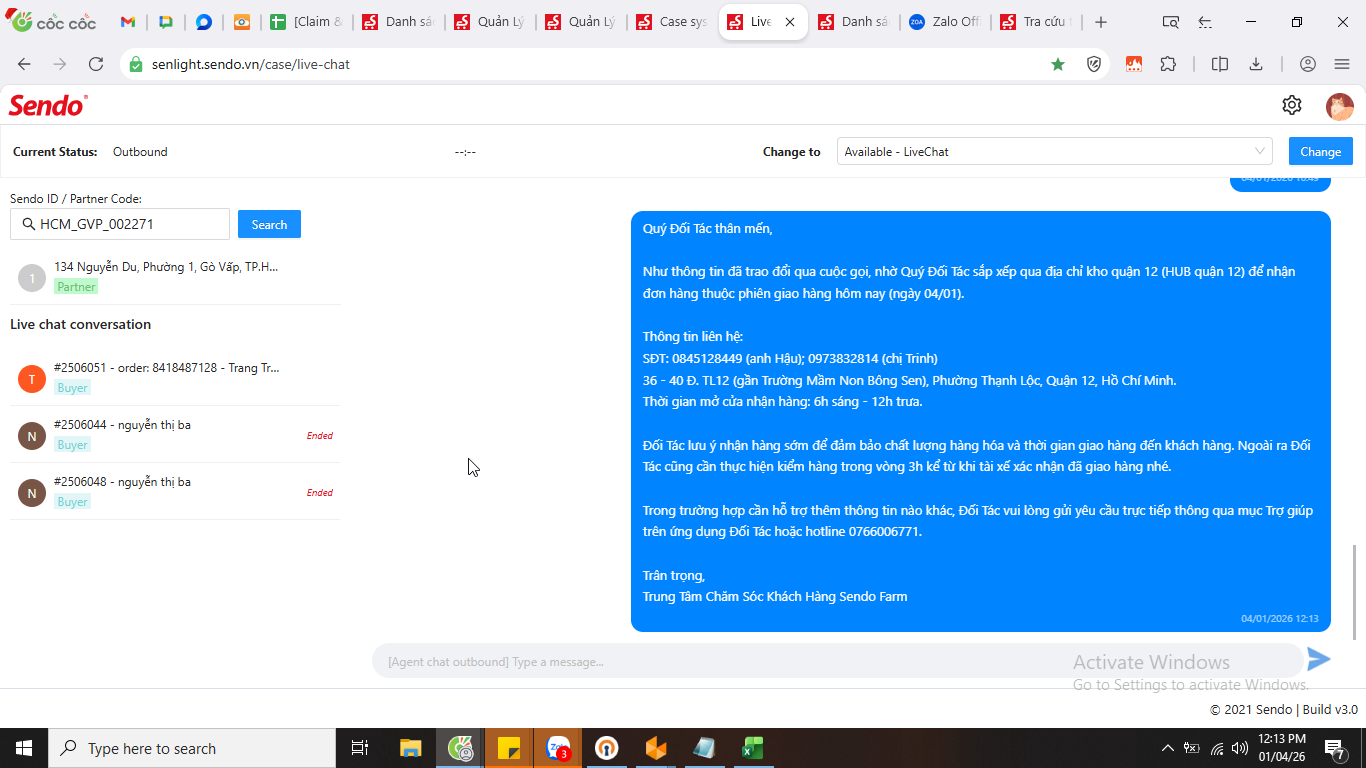Open conversation #2506051 order 8418487128

click(x=175, y=378)
